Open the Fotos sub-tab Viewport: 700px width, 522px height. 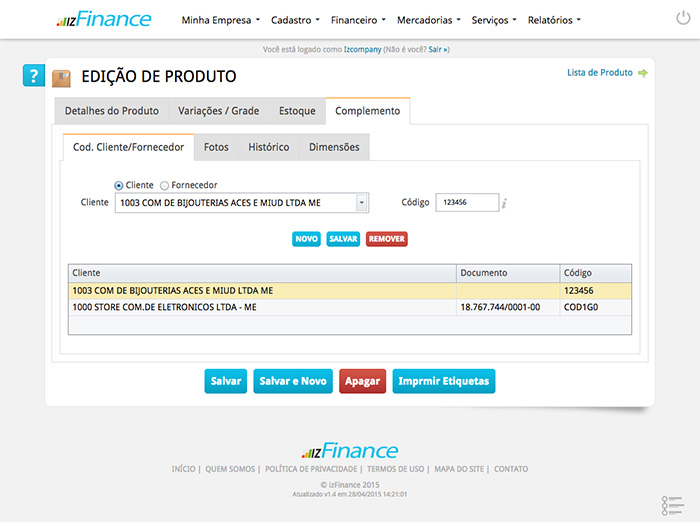pos(216,147)
